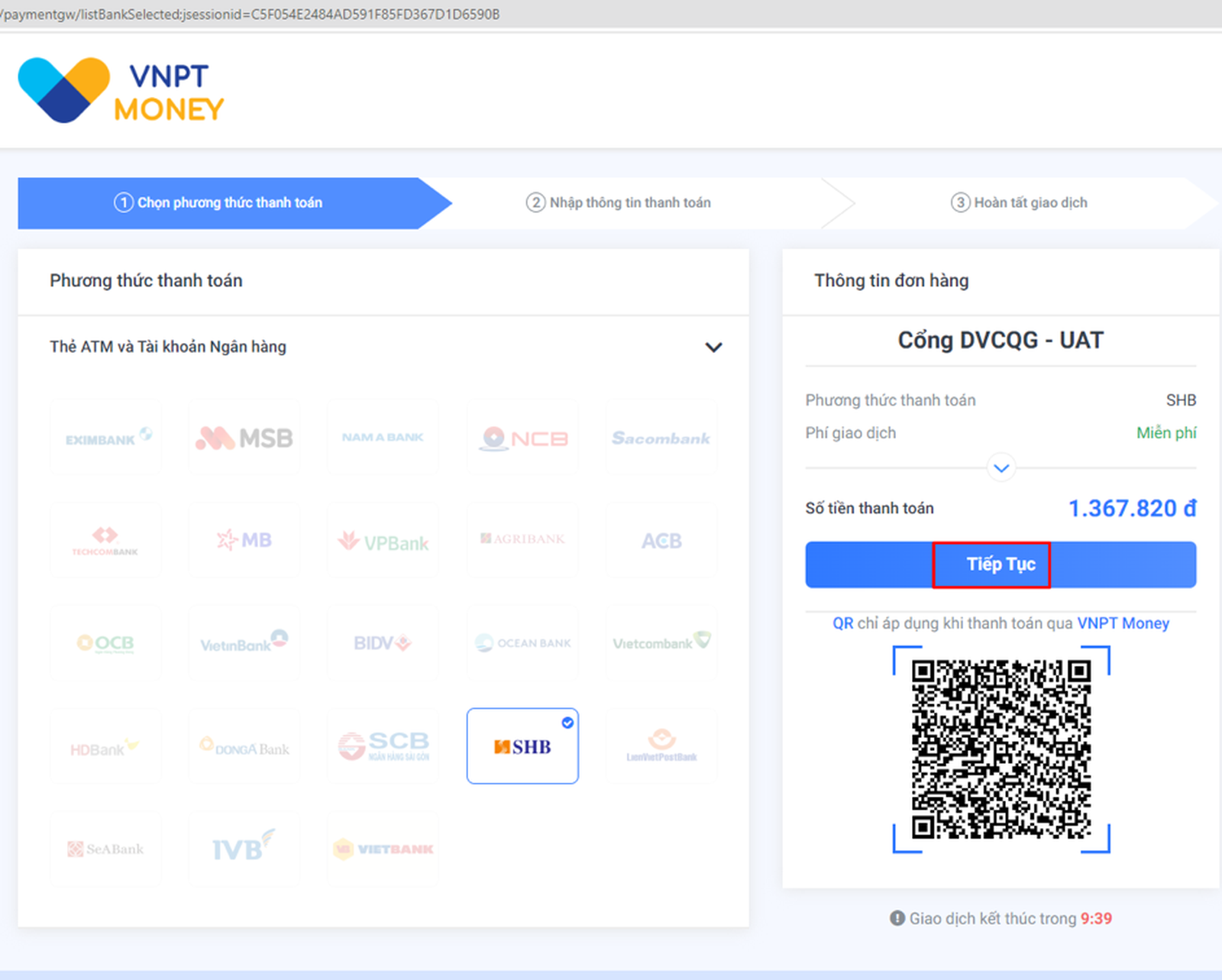
Task: Choose the BIDV bank logo
Action: 383,642
